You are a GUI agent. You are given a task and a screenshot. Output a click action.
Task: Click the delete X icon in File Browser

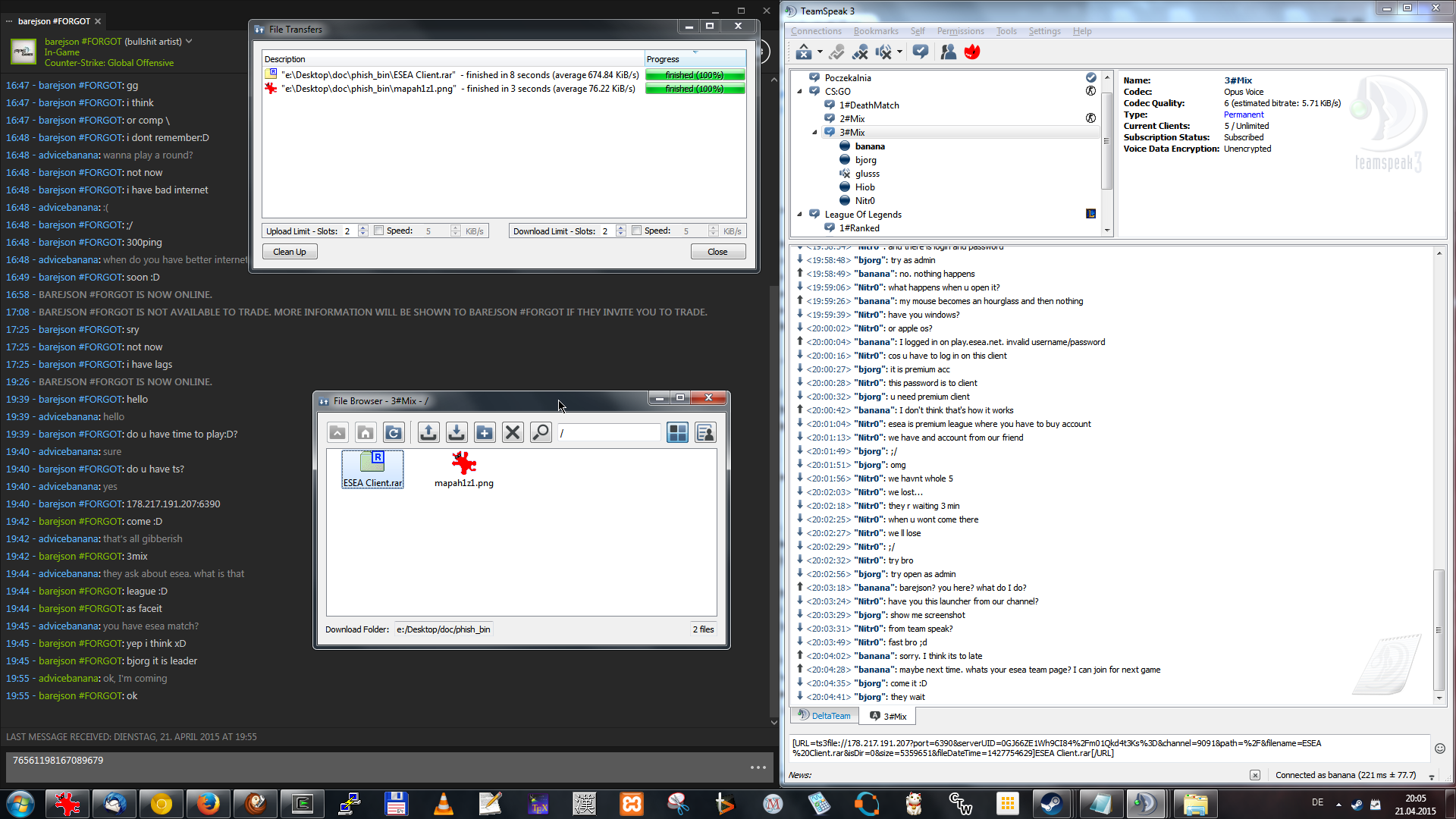513,432
